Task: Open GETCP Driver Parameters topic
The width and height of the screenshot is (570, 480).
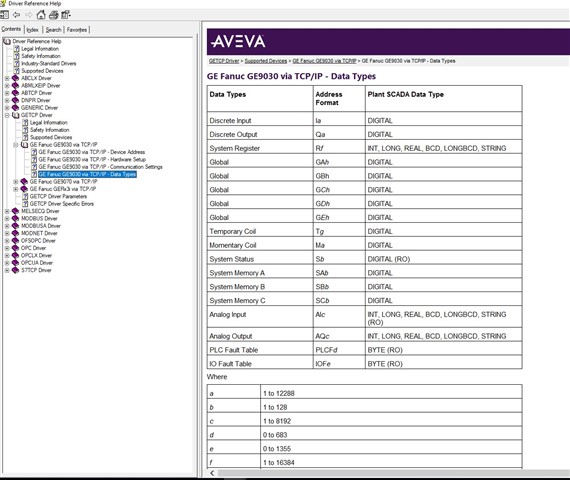Action: [x=58, y=196]
